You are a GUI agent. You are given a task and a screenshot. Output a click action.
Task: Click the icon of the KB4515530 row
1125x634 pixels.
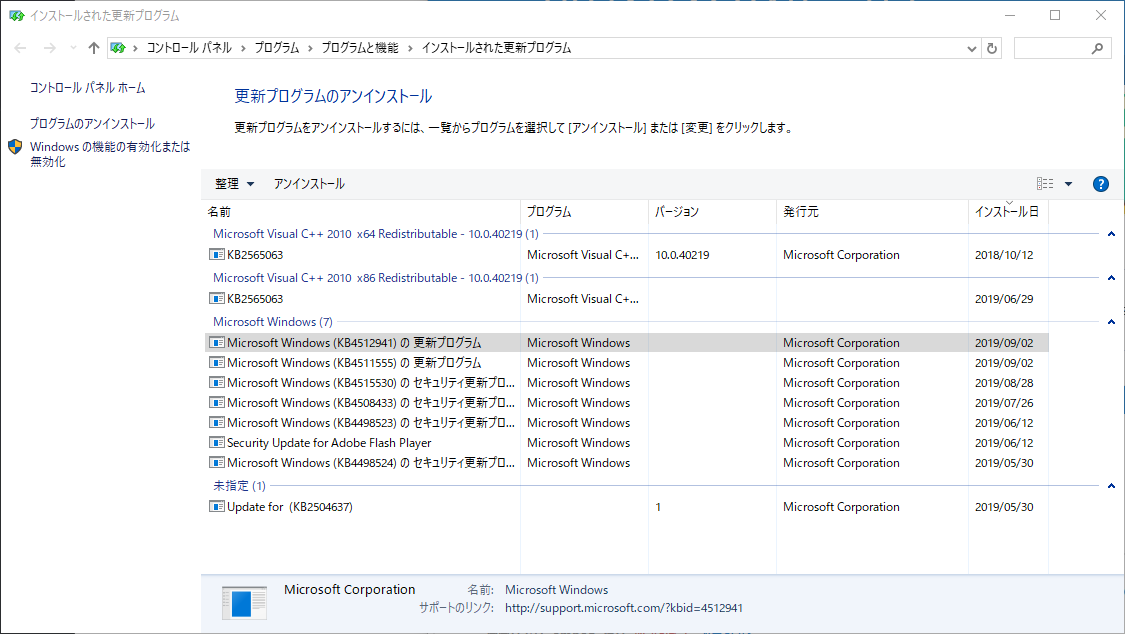(x=217, y=383)
